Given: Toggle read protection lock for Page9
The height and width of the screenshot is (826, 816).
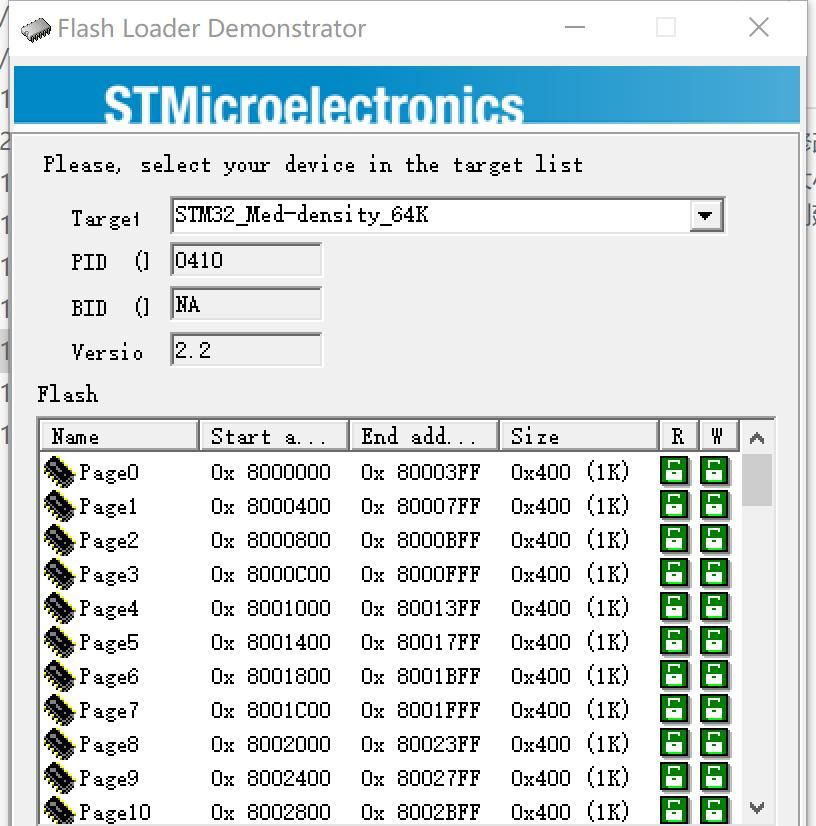Looking at the screenshot, I should pos(675,778).
